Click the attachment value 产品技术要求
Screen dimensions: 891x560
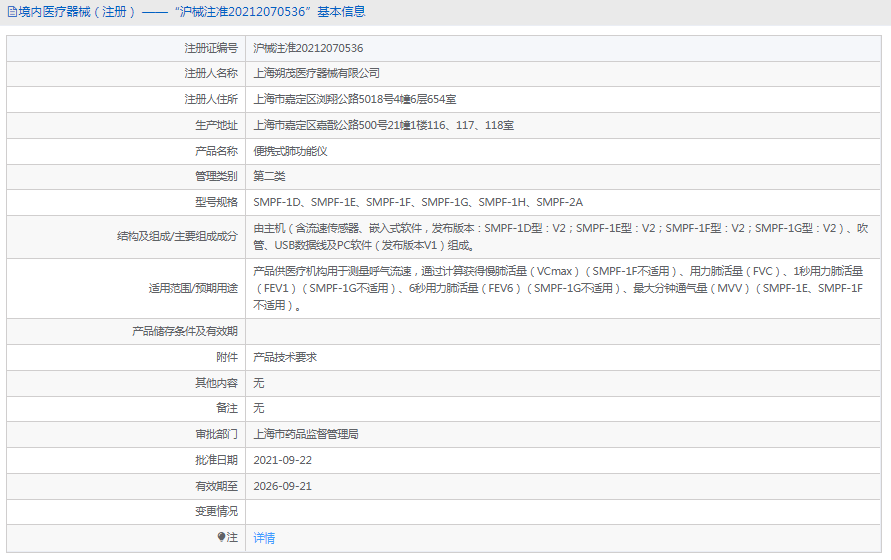pos(285,358)
